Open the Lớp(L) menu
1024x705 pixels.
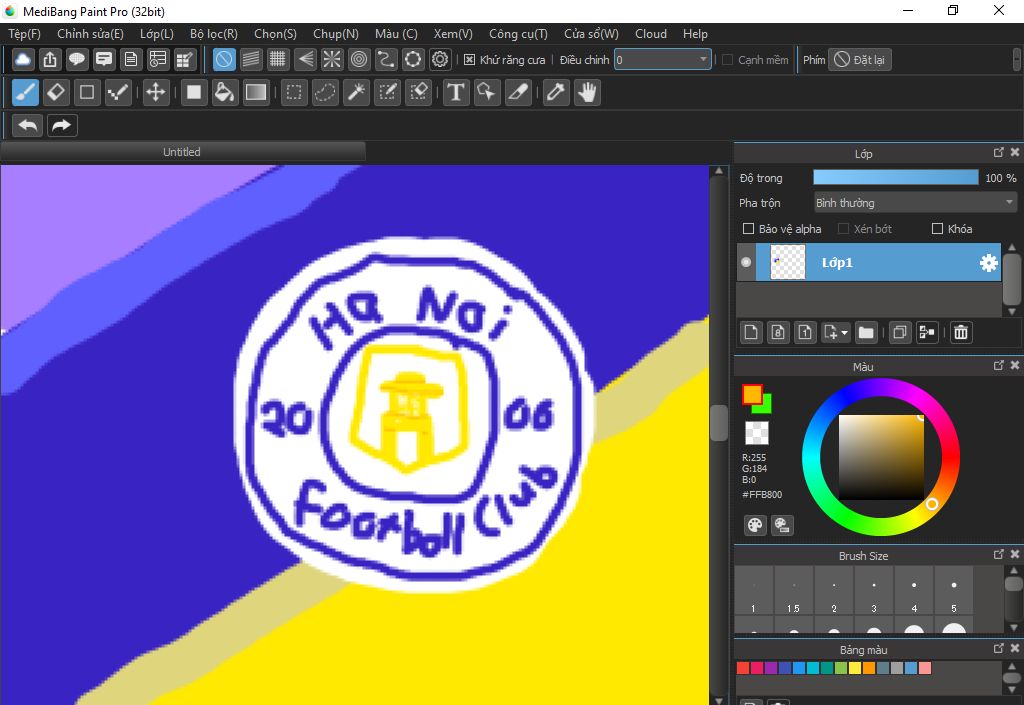(x=157, y=34)
